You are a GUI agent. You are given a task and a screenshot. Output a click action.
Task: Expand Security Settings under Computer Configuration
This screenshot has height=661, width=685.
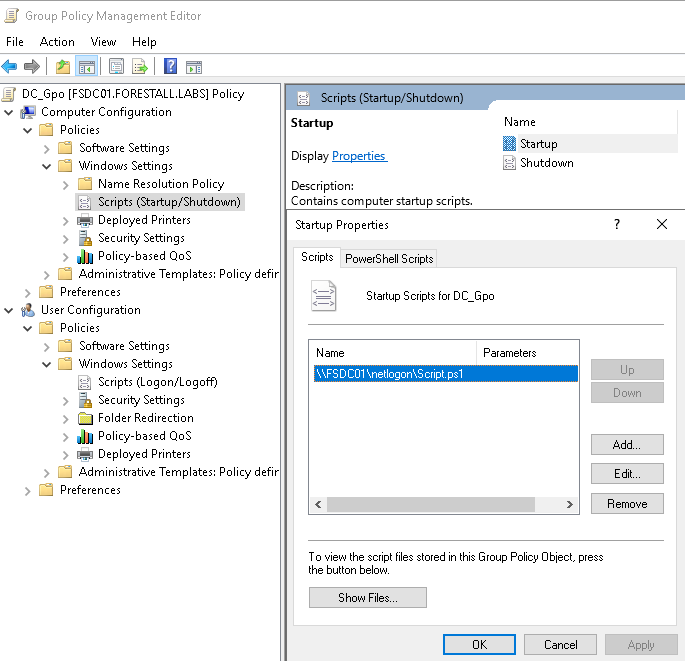(x=66, y=238)
